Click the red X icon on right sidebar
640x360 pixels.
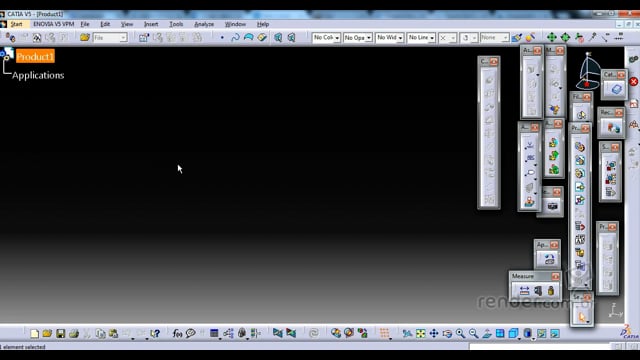tap(633, 81)
